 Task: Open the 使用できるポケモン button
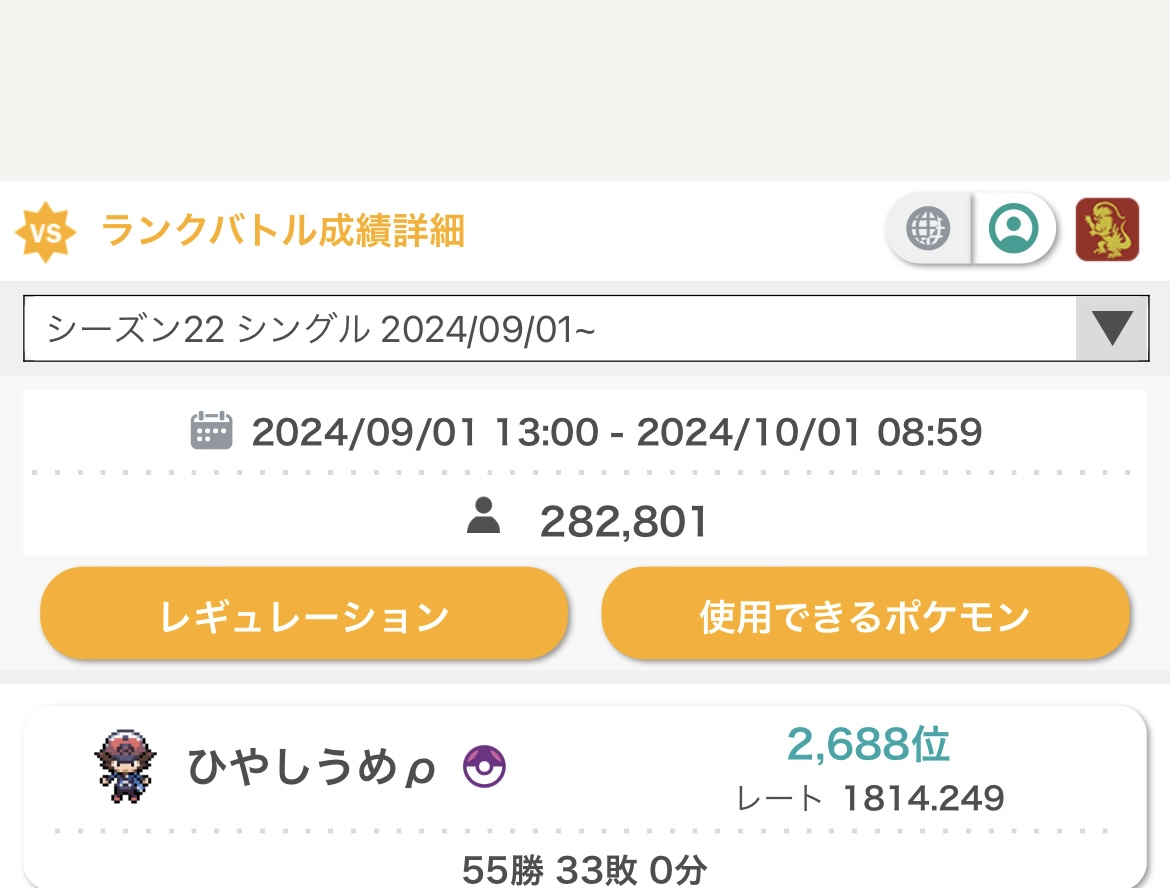[x=866, y=613]
